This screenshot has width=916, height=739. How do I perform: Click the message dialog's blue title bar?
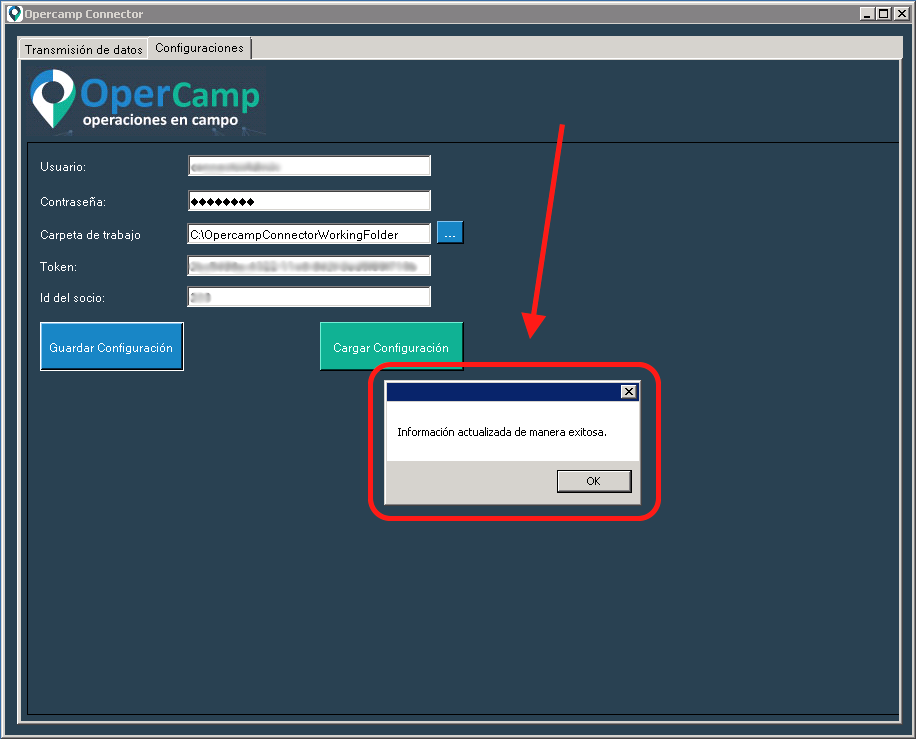click(500, 392)
